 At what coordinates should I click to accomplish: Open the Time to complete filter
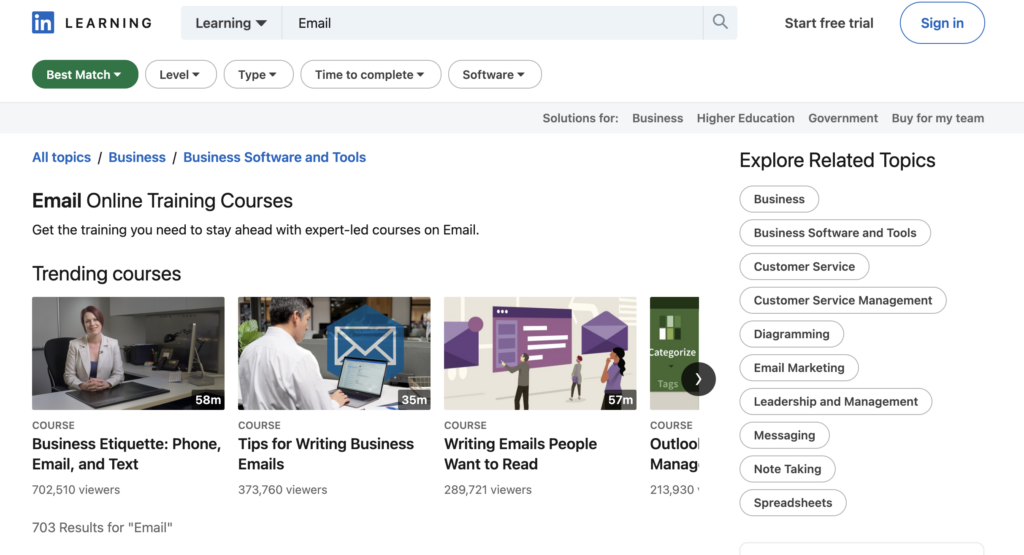click(x=370, y=74)
